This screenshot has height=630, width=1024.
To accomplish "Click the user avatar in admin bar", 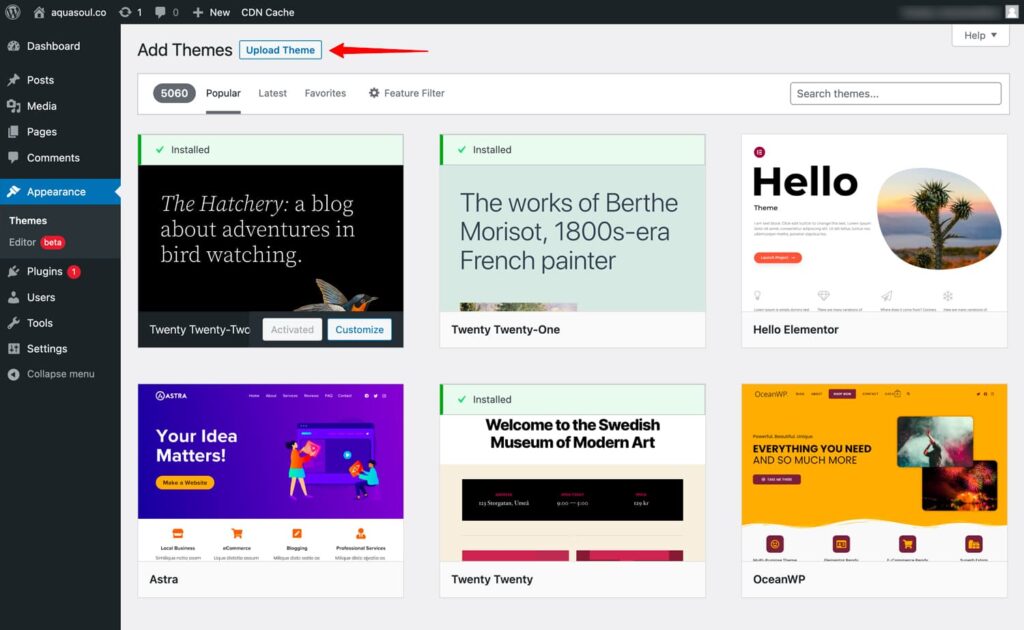I will click(1012, 12).
